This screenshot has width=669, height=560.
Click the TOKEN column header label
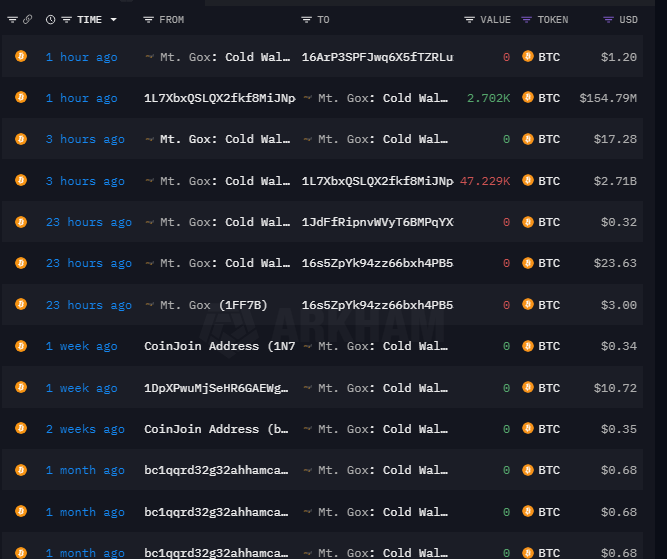[553, 20]
